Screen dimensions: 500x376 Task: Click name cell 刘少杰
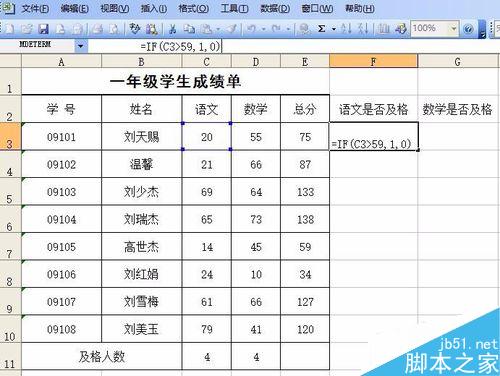pyautogui.click(x=141, y=192)
